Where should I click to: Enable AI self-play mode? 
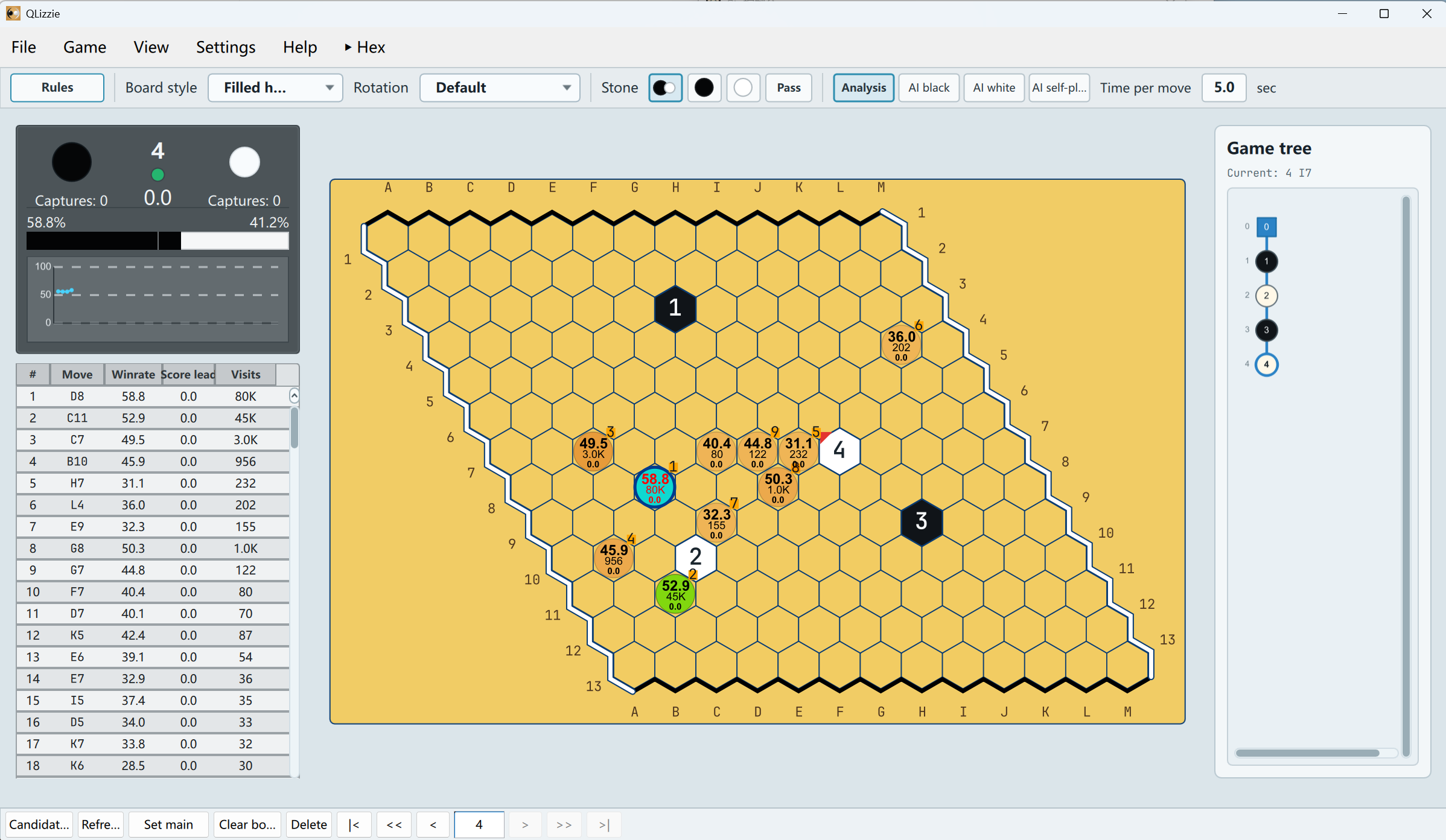point(1059,87)
